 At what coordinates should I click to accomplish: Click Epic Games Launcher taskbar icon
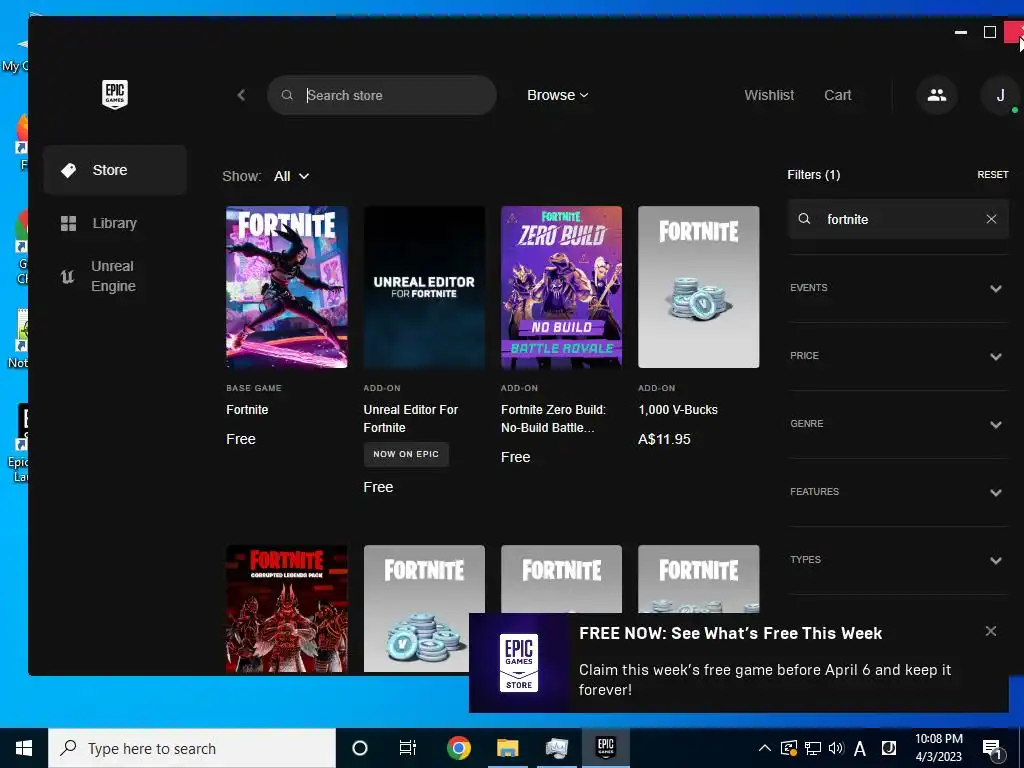click(x=605, y=748)
